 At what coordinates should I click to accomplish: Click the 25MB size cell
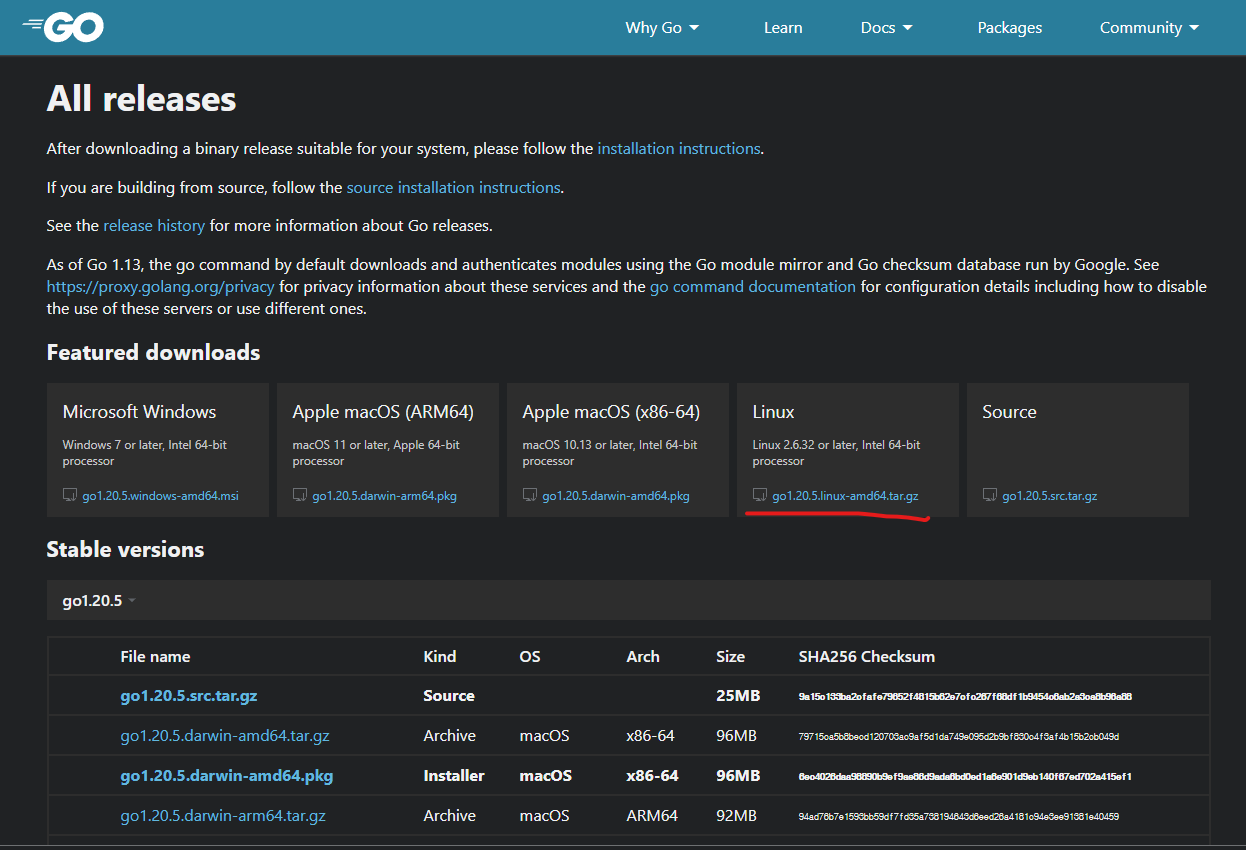738,696
